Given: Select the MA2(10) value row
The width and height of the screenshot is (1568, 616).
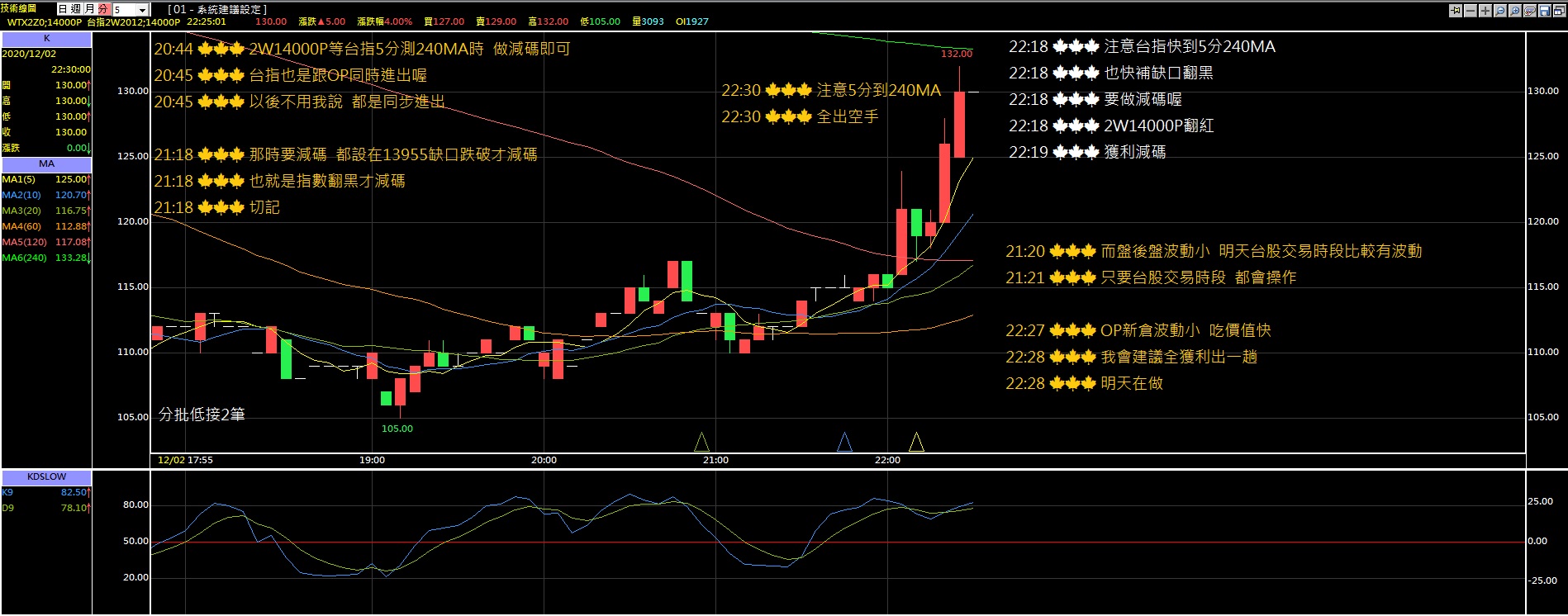Looking at the screenshot, I should pyautogui.click(x=46, y=195).
